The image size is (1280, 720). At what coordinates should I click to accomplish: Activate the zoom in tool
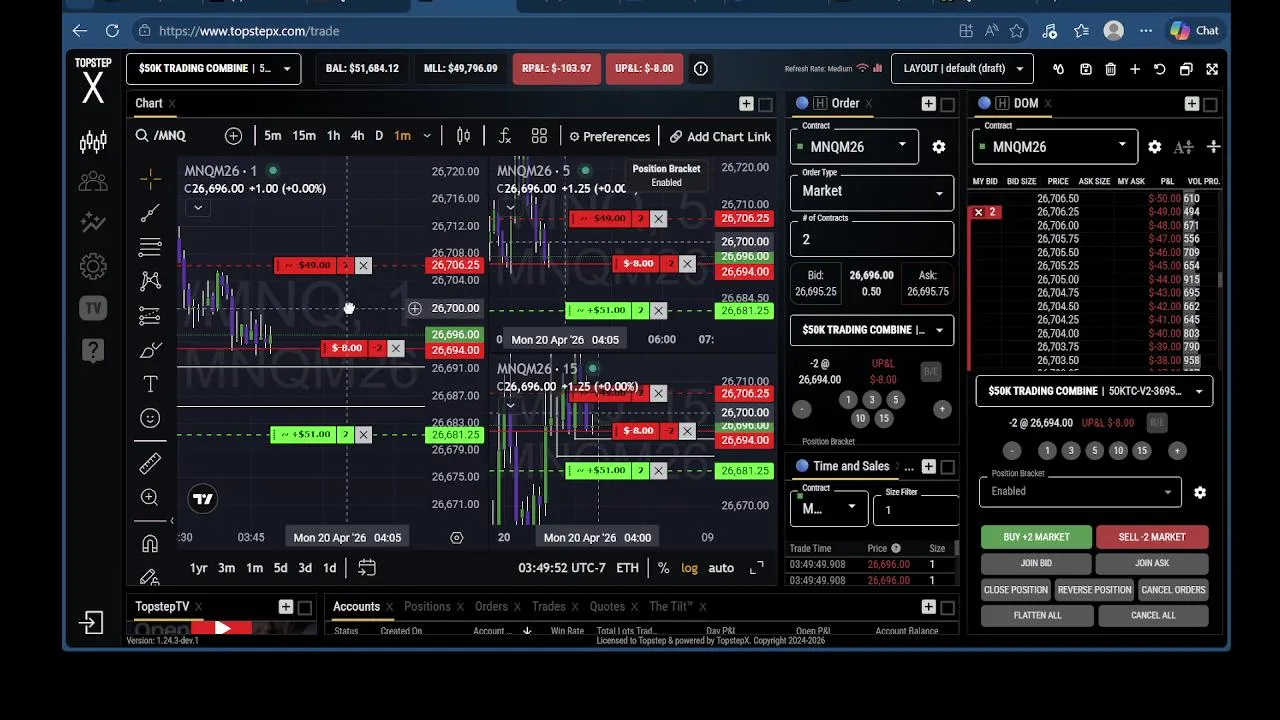click(x=150, y=497)
